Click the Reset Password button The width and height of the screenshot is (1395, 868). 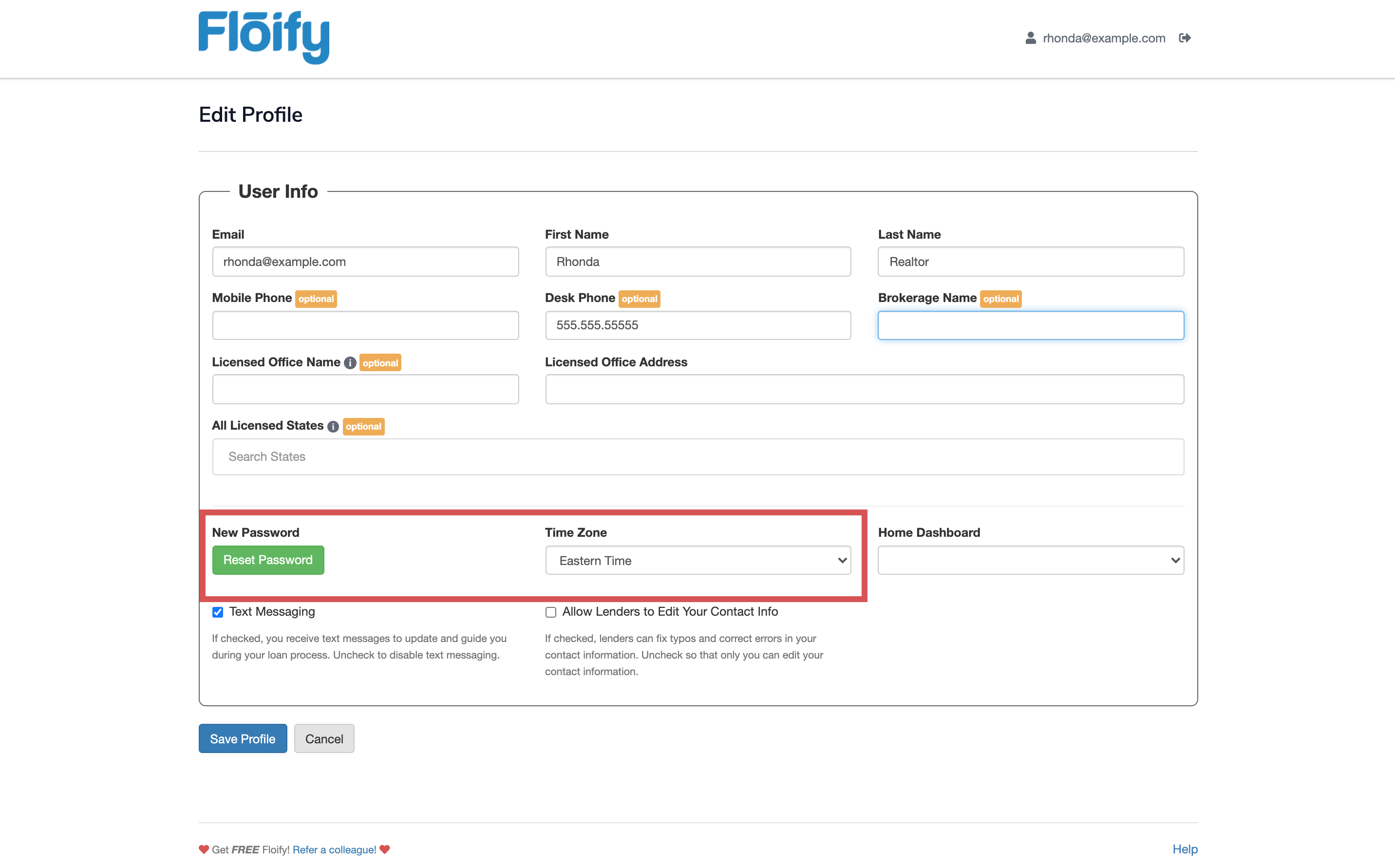tap(268, 560)
